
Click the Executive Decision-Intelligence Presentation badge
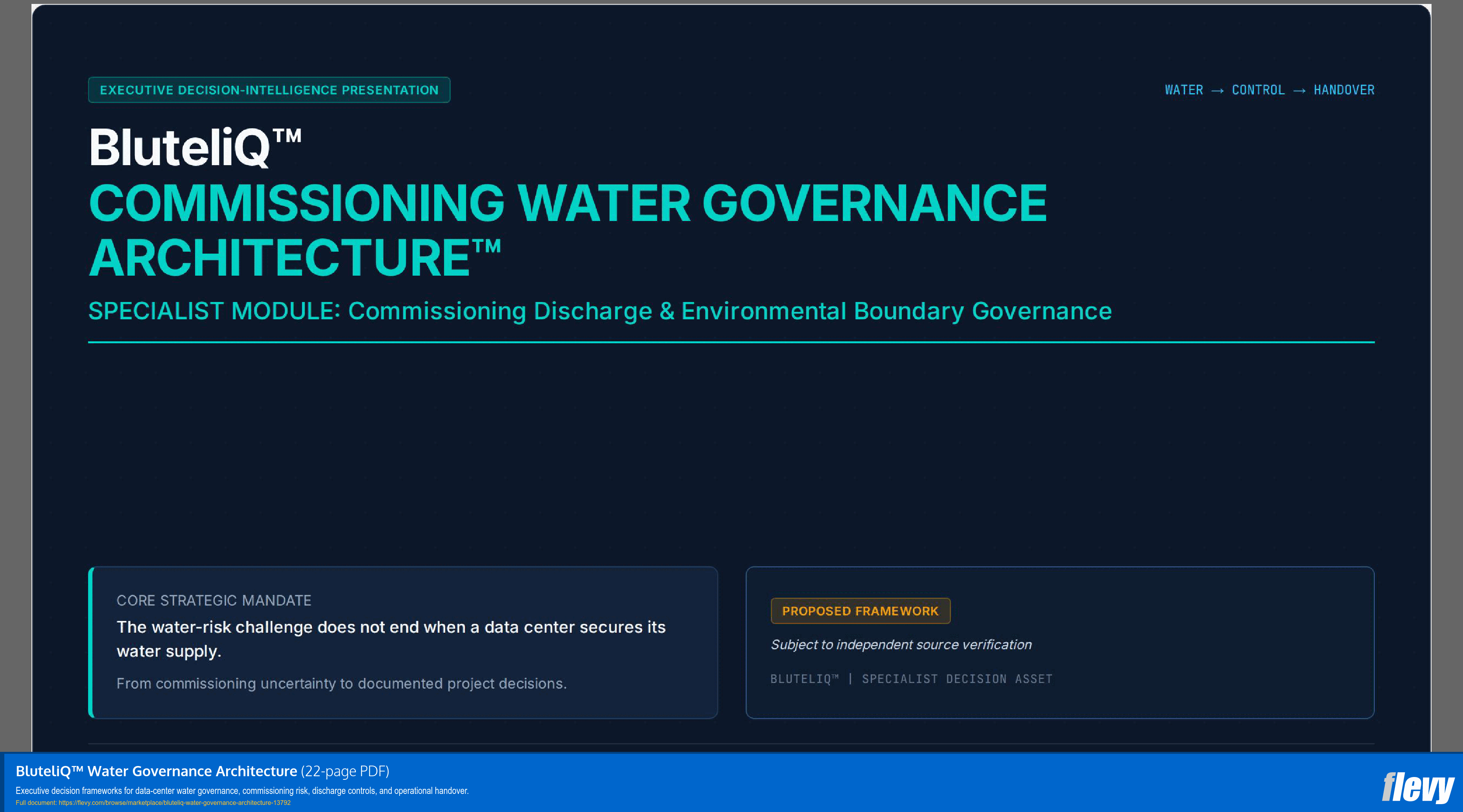pos(269,90)
